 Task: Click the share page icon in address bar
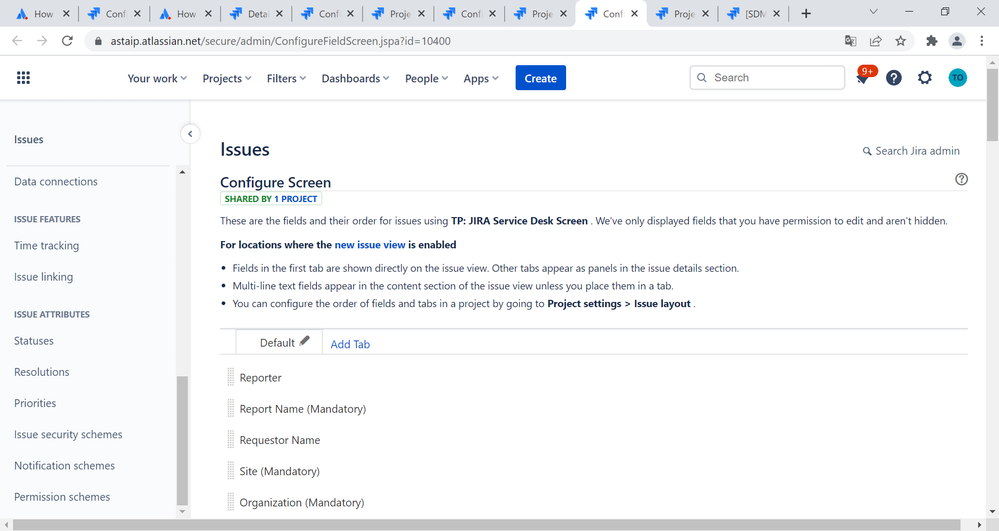tap(875, 41)
